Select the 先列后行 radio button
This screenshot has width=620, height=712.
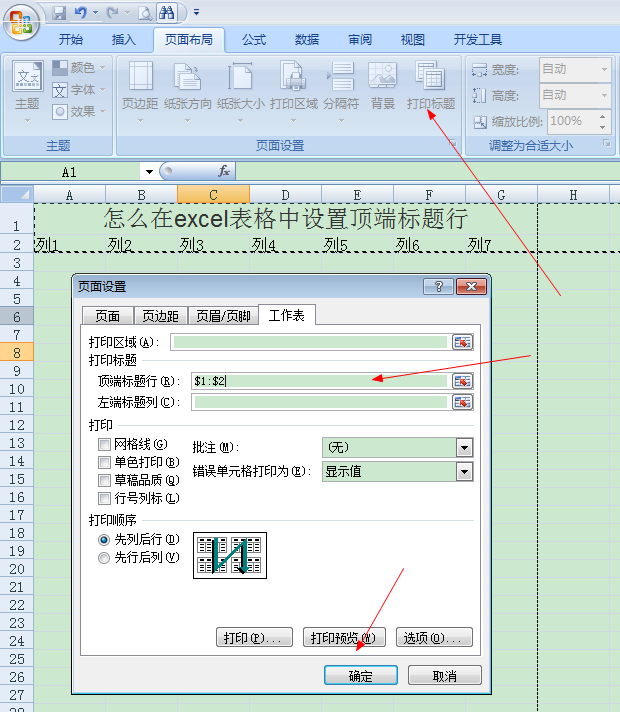[104, 539]
